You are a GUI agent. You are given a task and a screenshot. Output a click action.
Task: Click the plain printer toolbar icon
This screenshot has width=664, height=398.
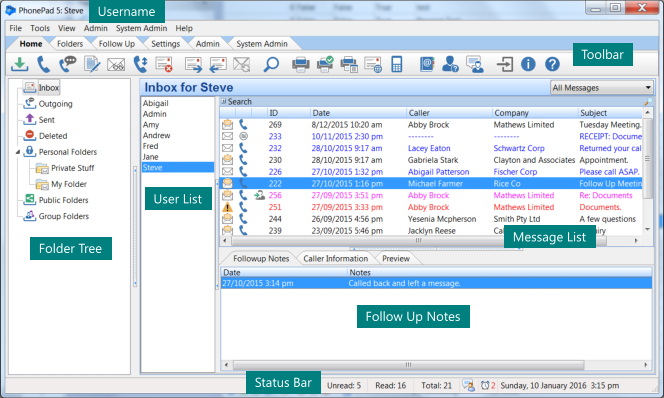(301, 64)
